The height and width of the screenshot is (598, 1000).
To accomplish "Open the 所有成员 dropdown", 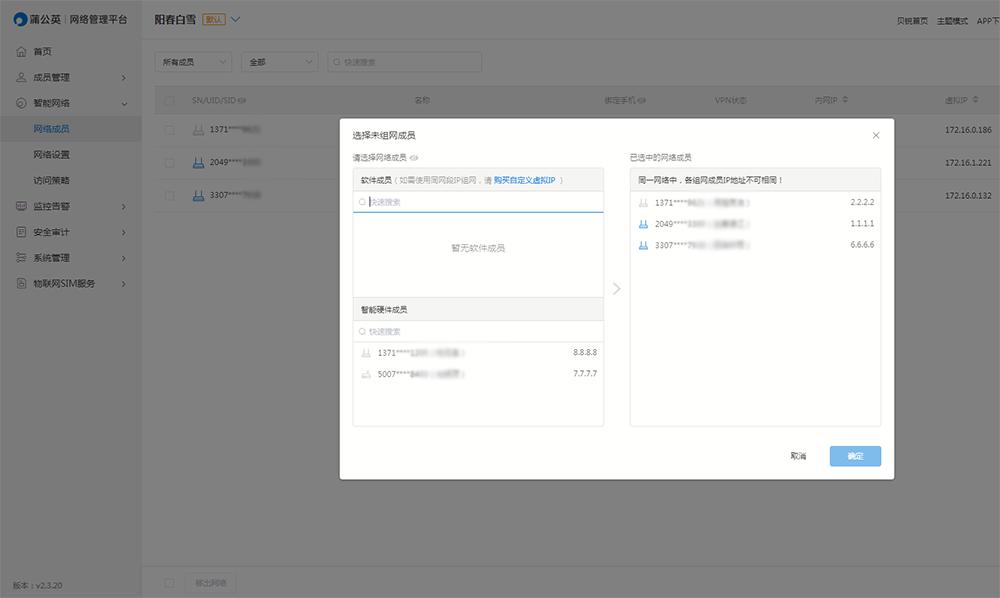I will (x=193, y=61).
